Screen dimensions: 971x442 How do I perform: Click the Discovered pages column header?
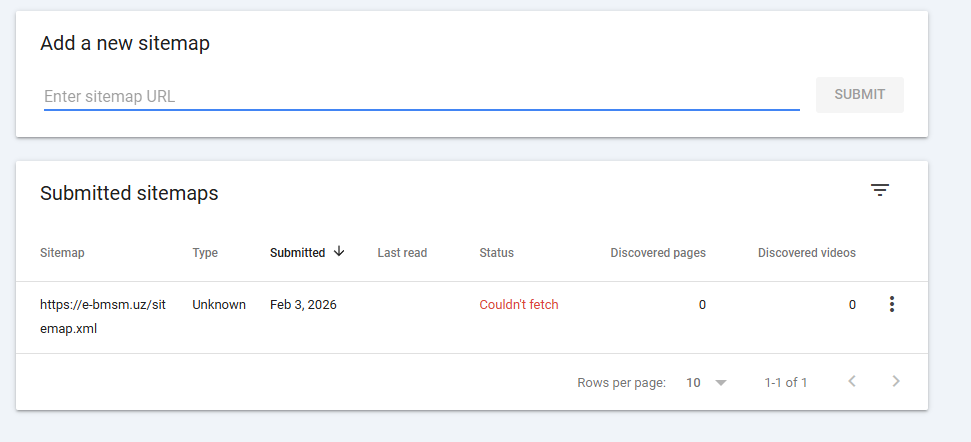click(658, 253)
